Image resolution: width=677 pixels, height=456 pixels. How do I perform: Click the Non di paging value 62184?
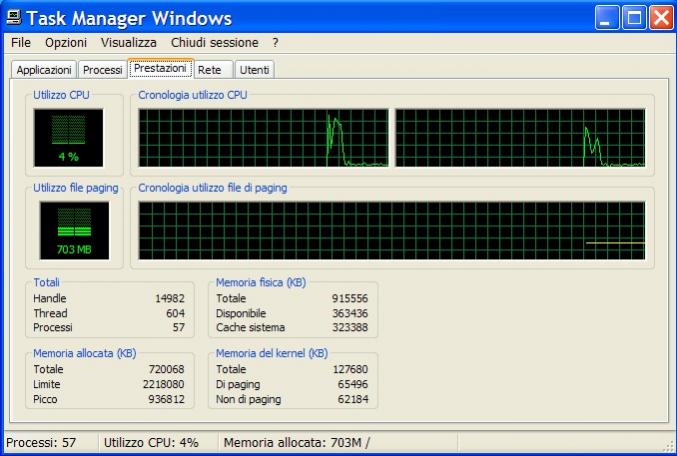[353, 399]
